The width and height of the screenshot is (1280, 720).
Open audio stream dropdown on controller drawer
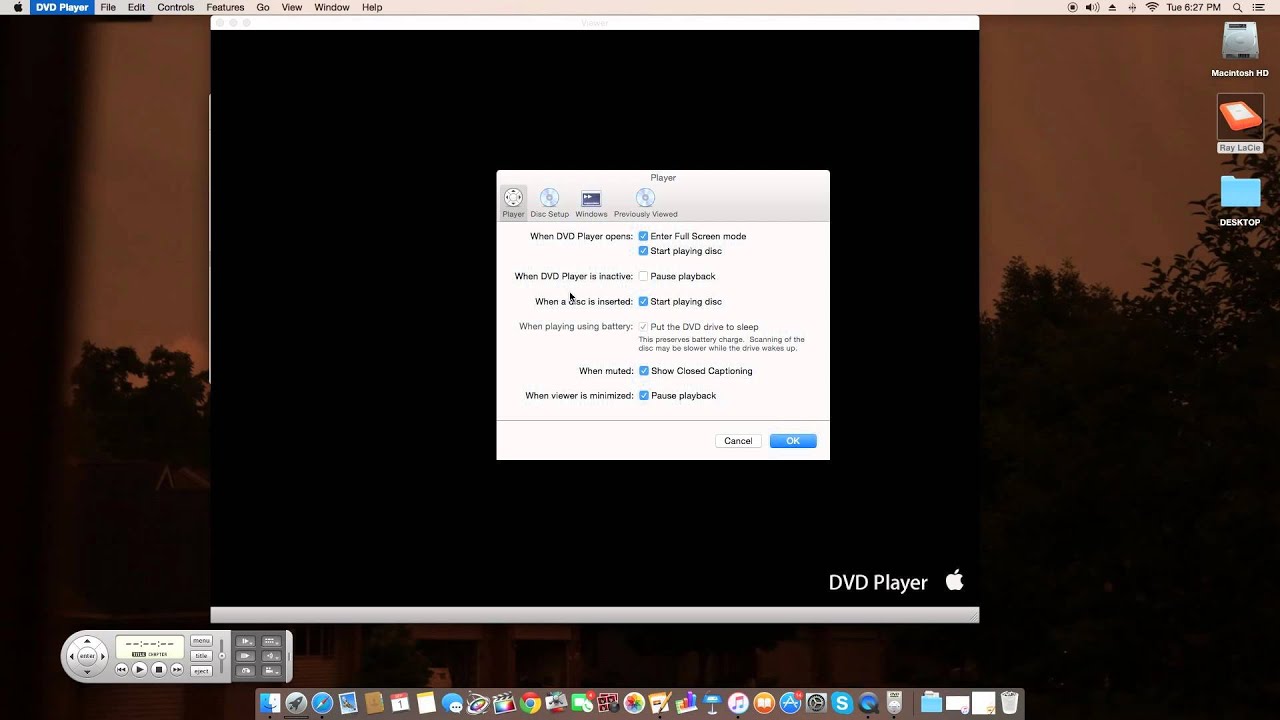click(x=272, y=656)
